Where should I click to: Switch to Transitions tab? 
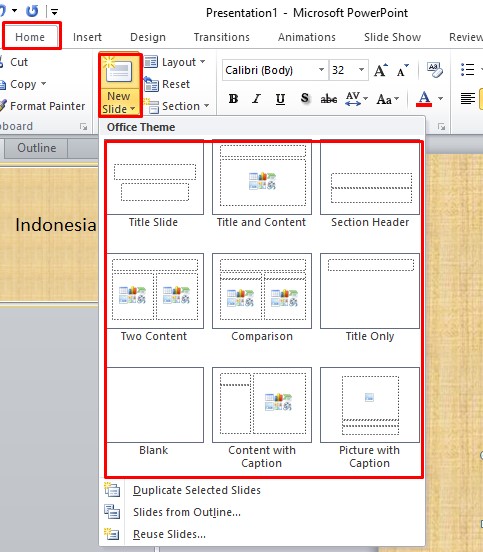coord(222,37)
